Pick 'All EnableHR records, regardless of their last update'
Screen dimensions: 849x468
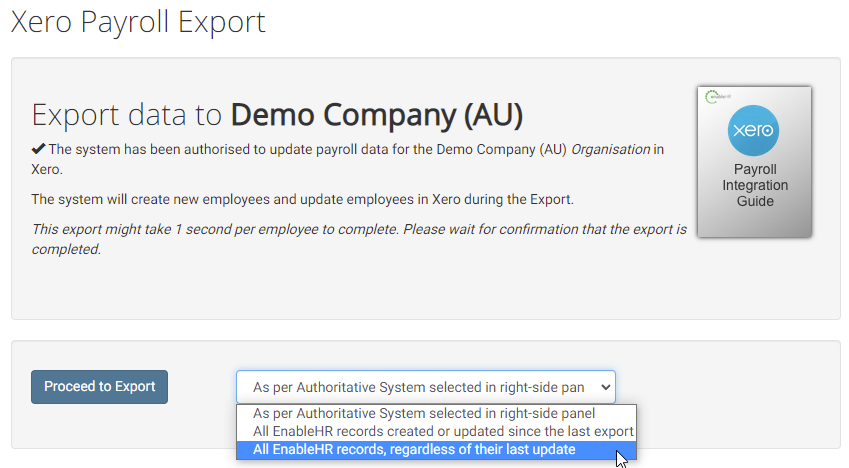pos(436,450)
